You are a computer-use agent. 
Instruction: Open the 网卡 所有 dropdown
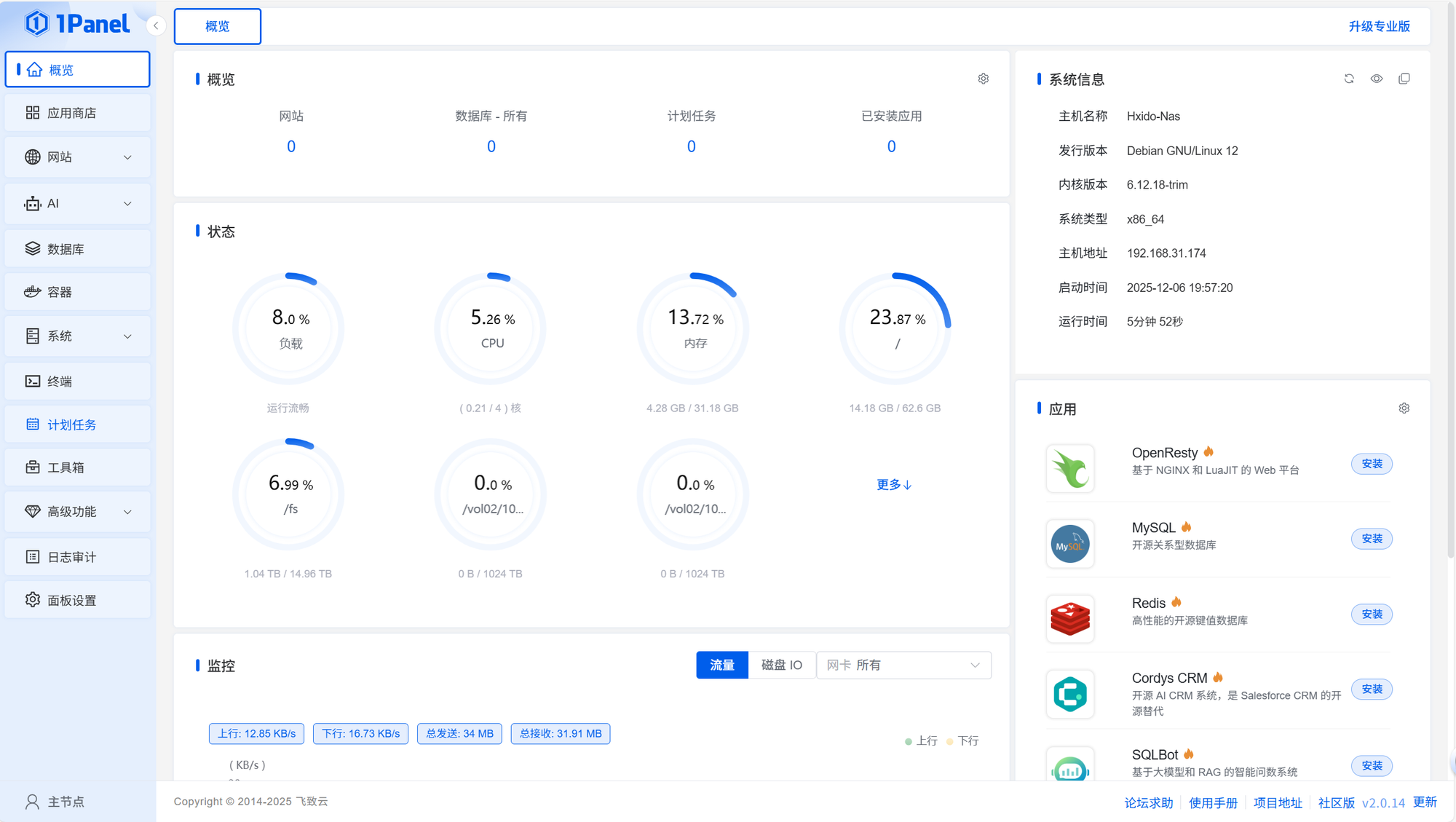coord(903,665)
